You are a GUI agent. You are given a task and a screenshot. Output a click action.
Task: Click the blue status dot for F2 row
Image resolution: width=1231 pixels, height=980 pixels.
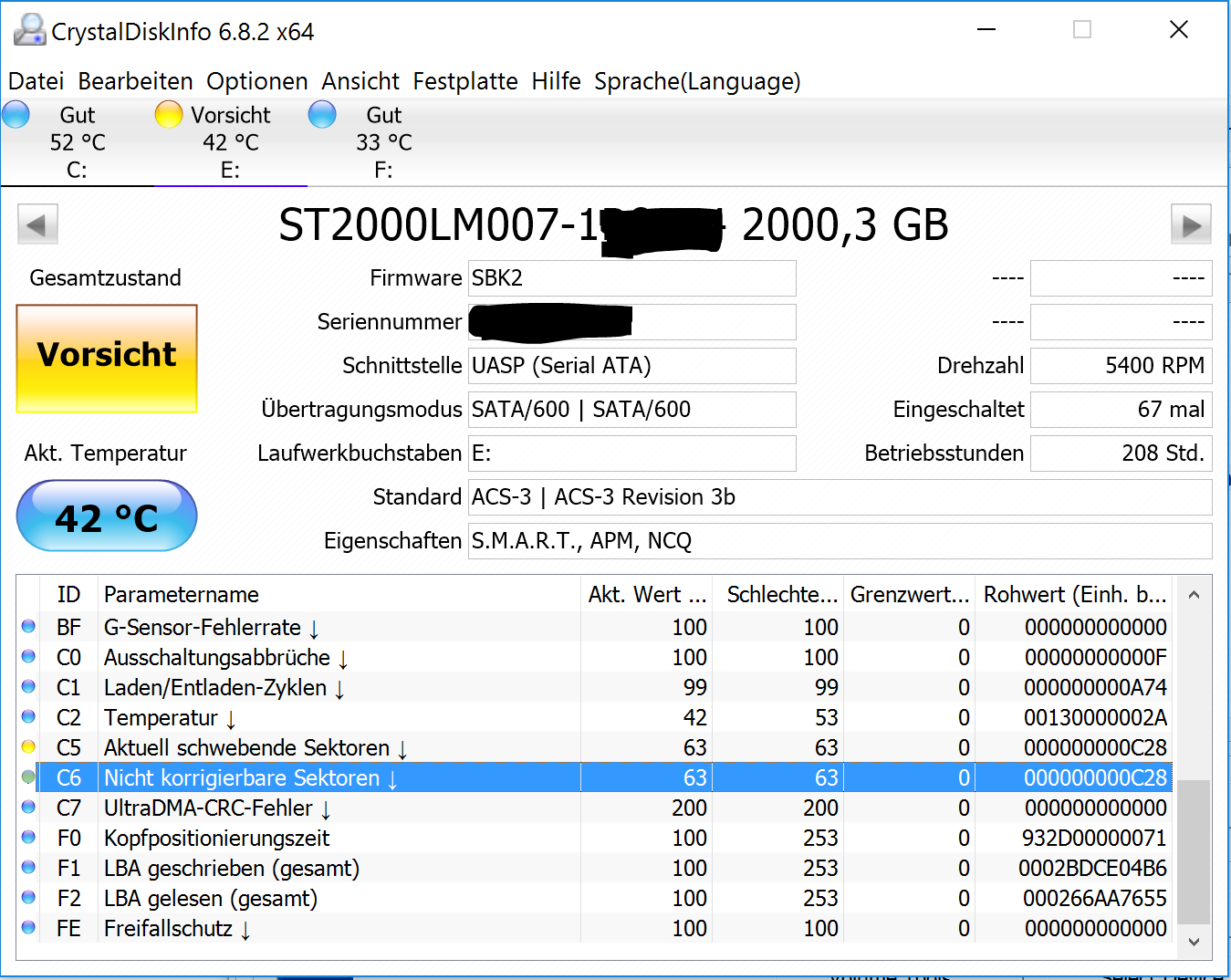click(28, 898)
